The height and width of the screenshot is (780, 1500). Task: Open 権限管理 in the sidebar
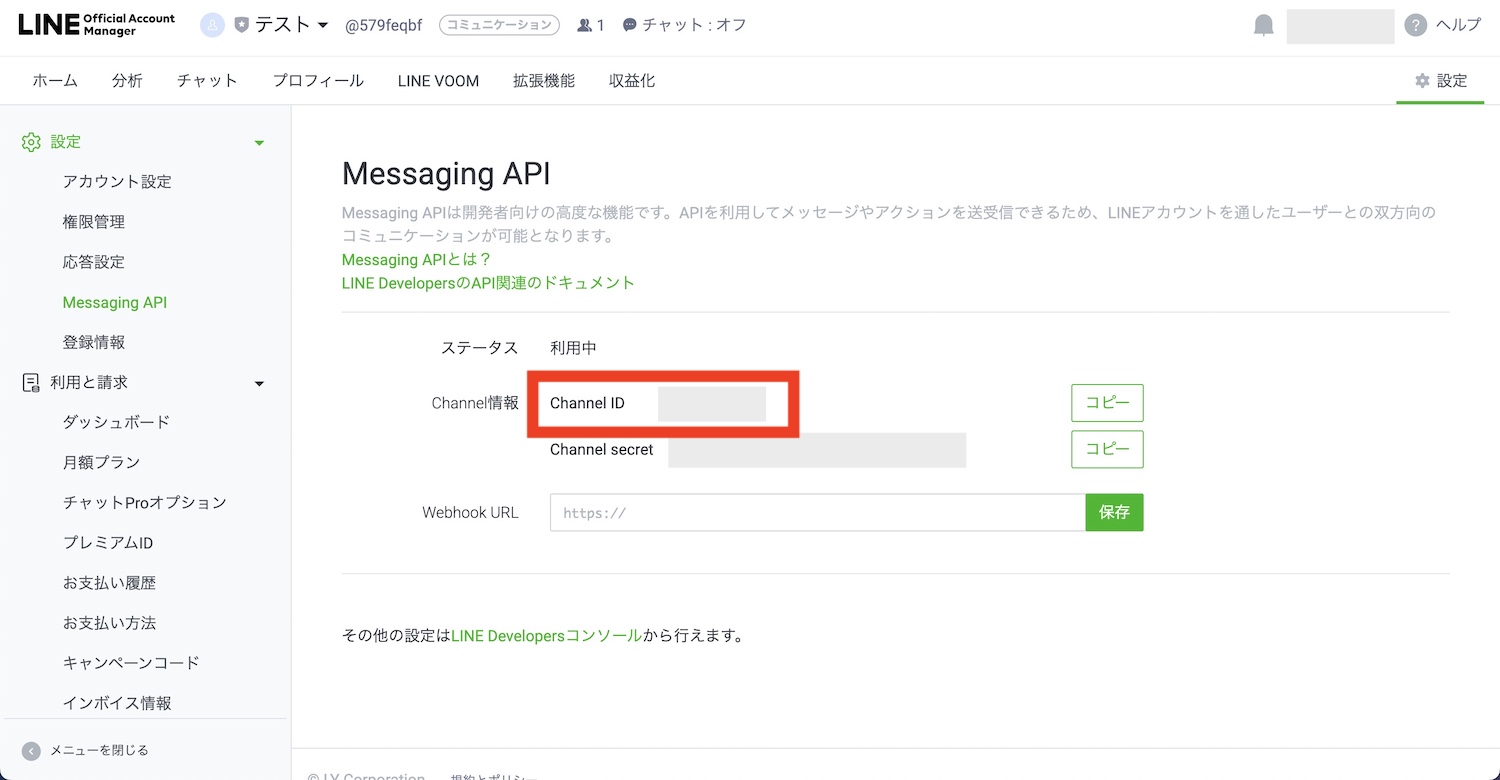[93, 222]
